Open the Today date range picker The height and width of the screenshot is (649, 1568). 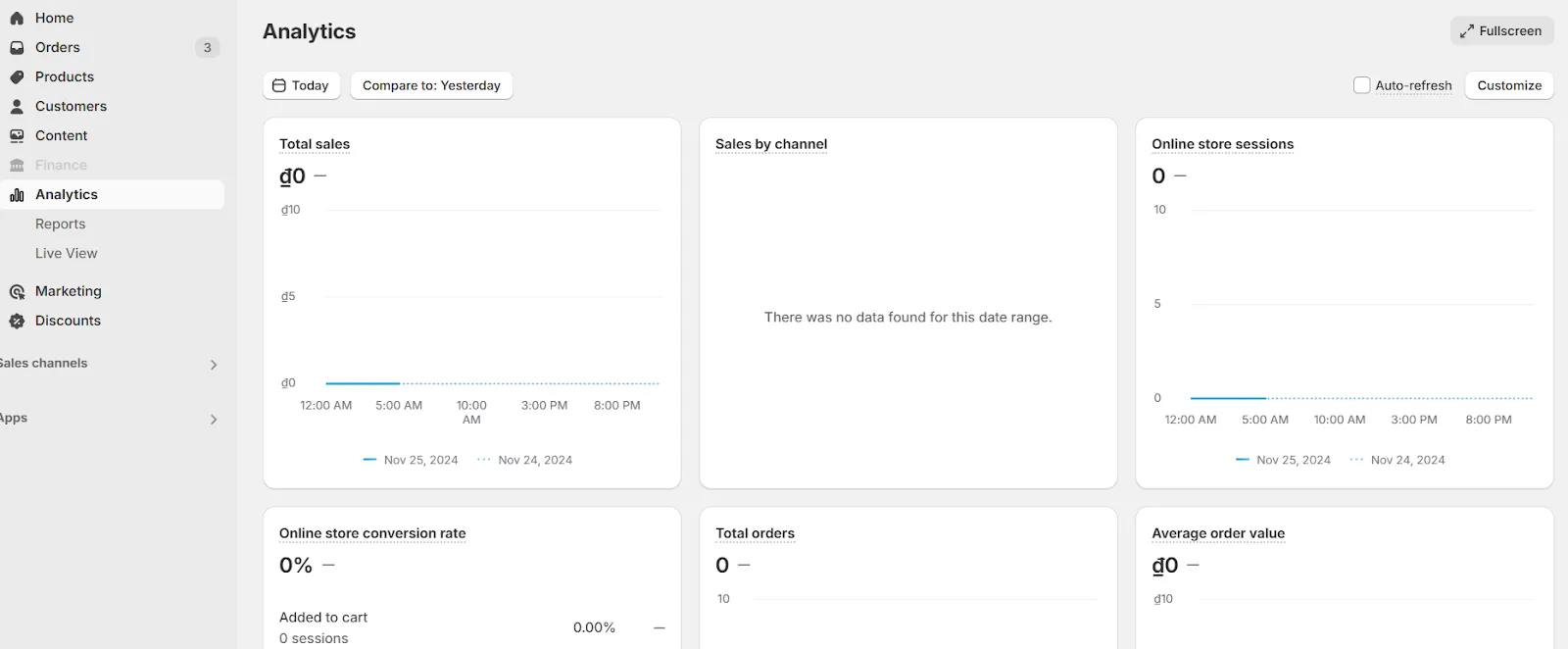[302, 85]
